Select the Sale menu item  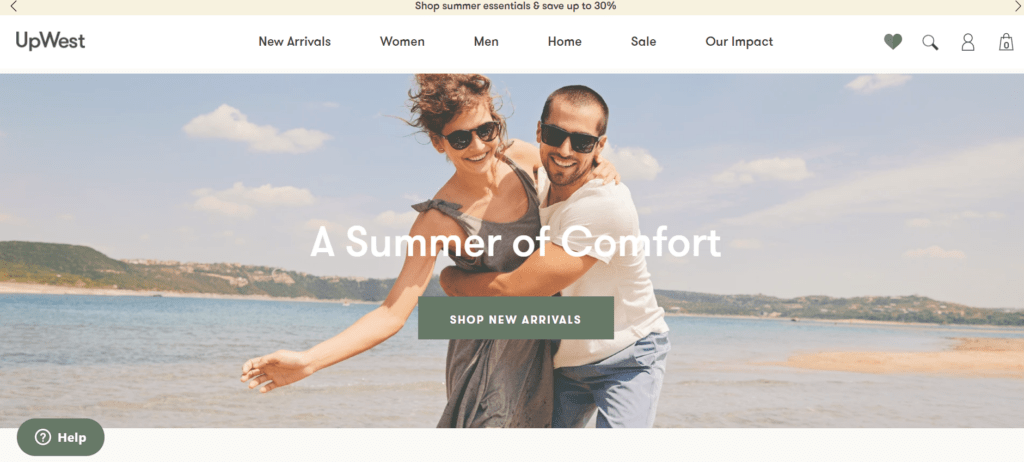click(643, 42)
